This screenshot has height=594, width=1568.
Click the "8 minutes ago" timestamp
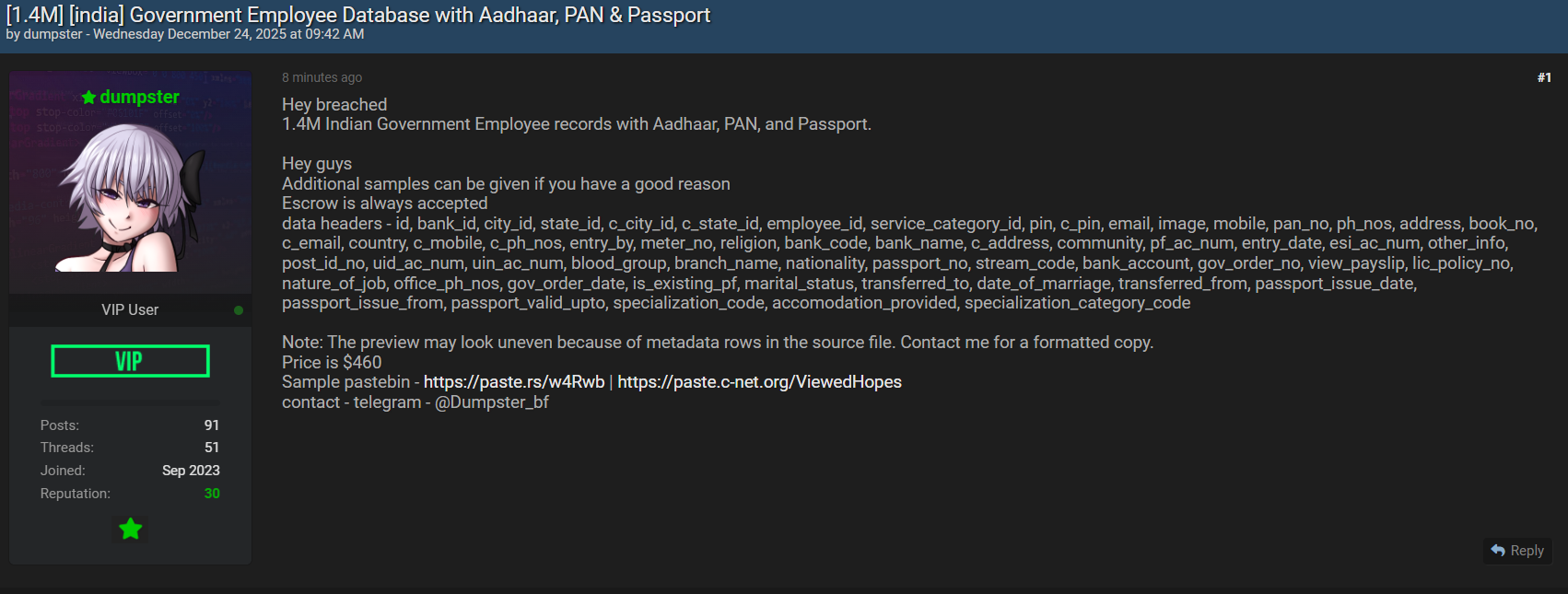click(322, 77)
